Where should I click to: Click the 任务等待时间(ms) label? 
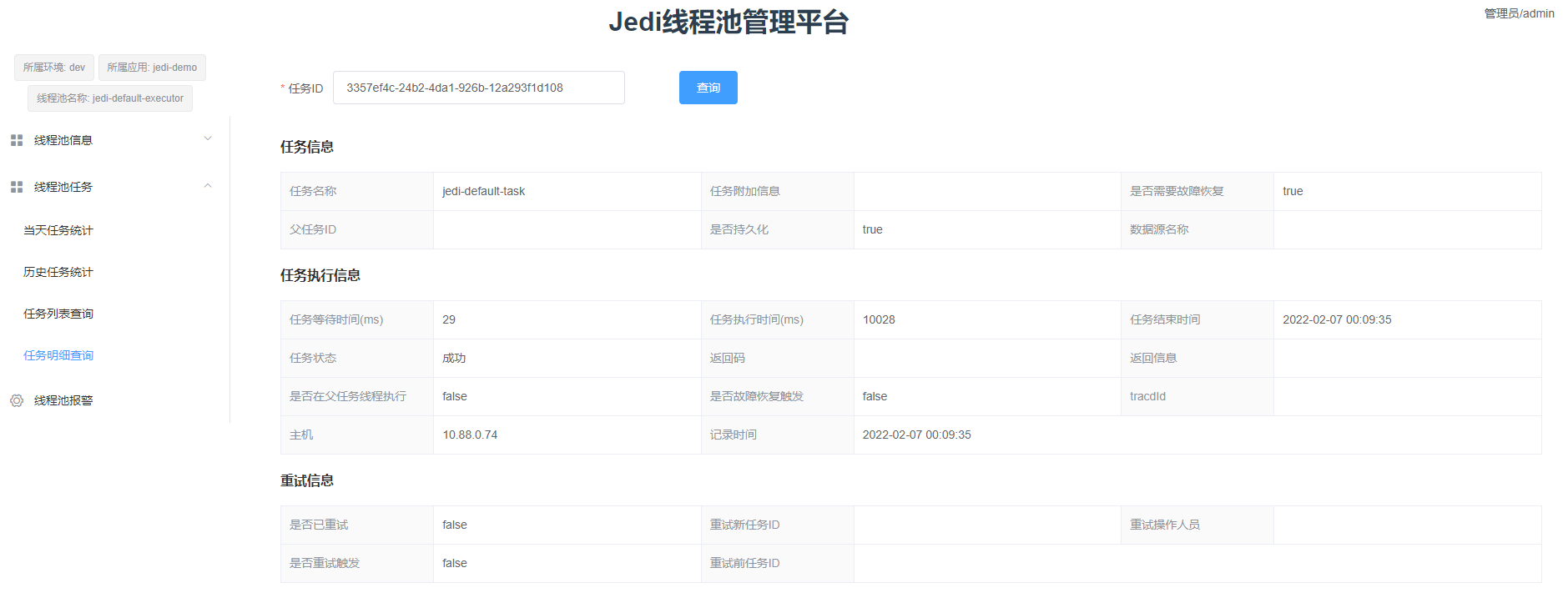[336, 319]
